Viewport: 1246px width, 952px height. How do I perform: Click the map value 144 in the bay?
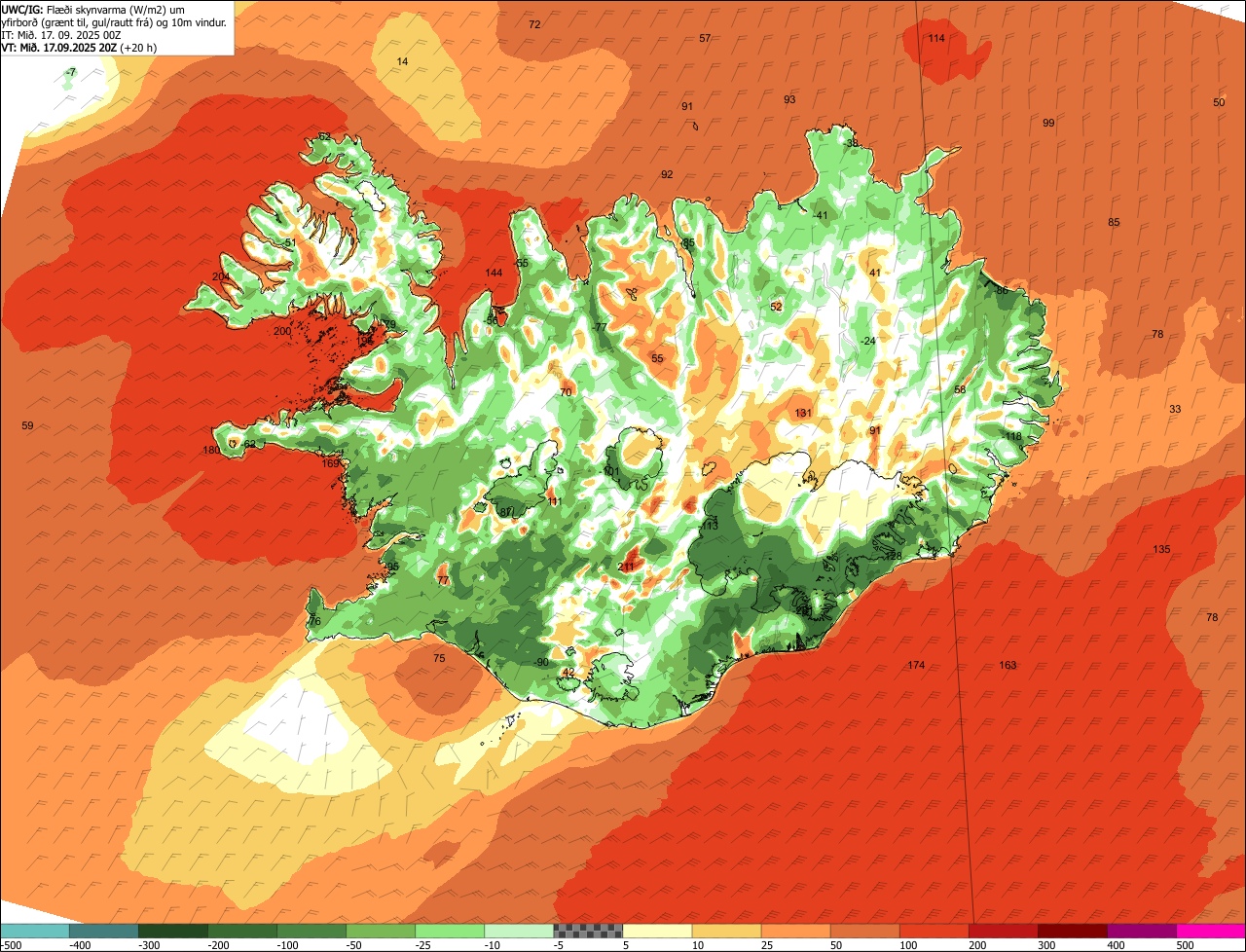point(494,273)
